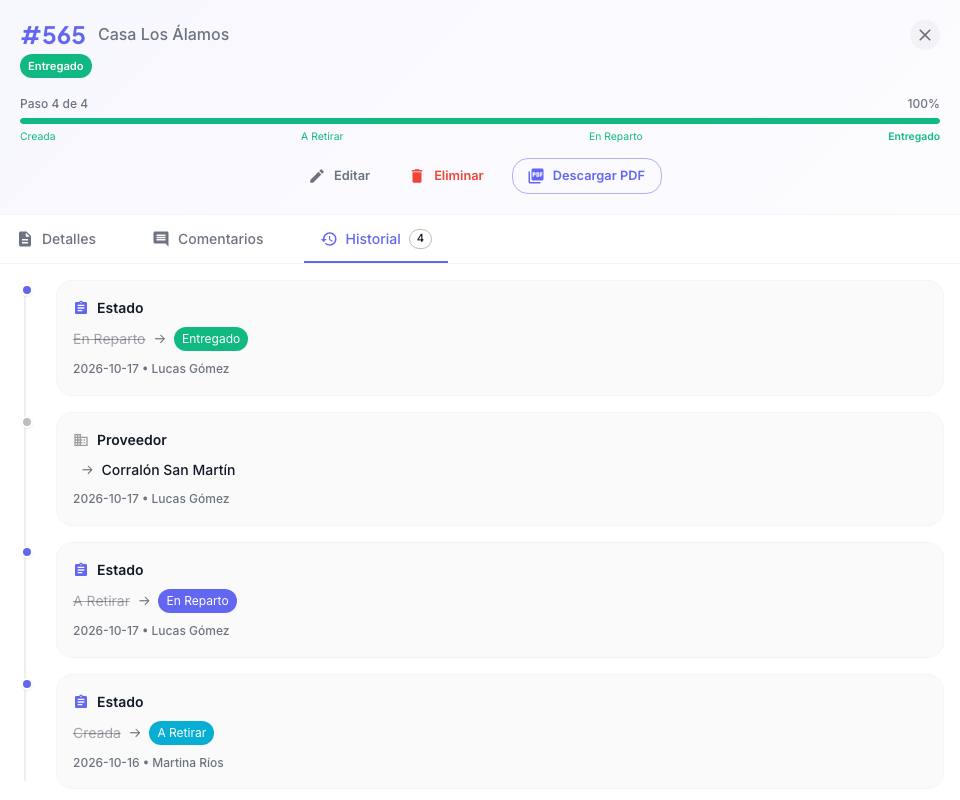This screenshot has height=800, width=960.
Task: Click the clipboard icon beside Entregado entry
Action: [81, 308]
